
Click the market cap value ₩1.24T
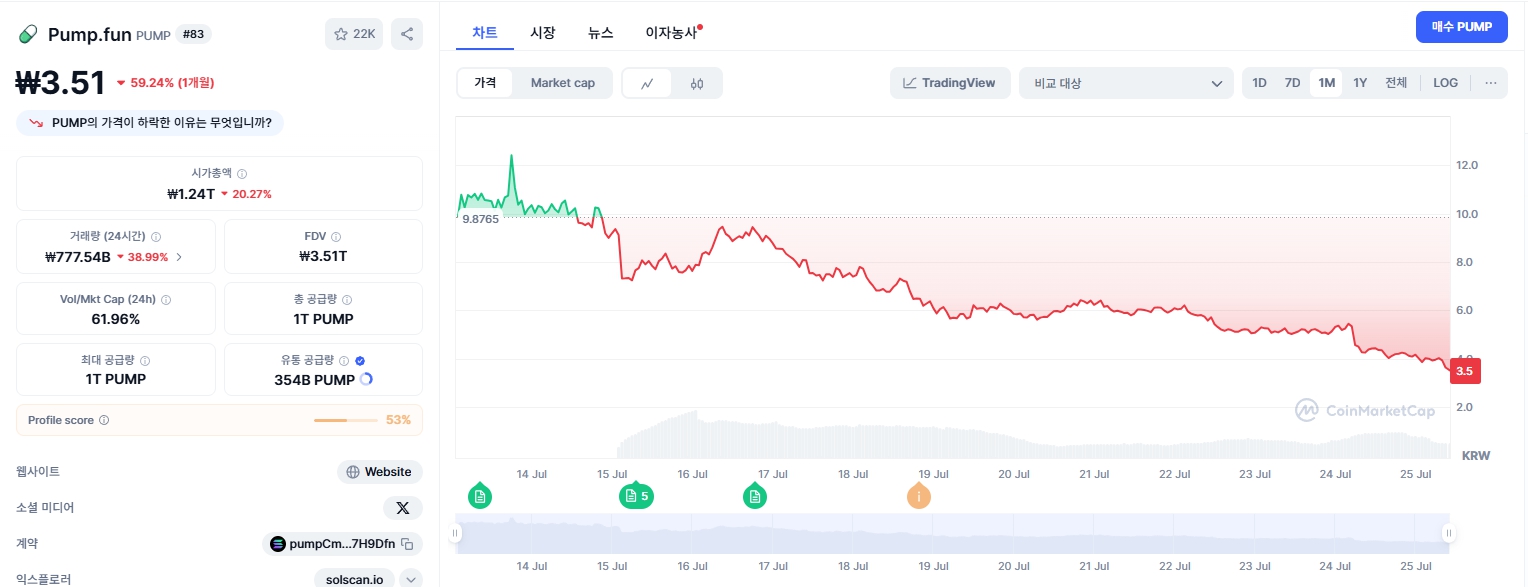[191, 194]
